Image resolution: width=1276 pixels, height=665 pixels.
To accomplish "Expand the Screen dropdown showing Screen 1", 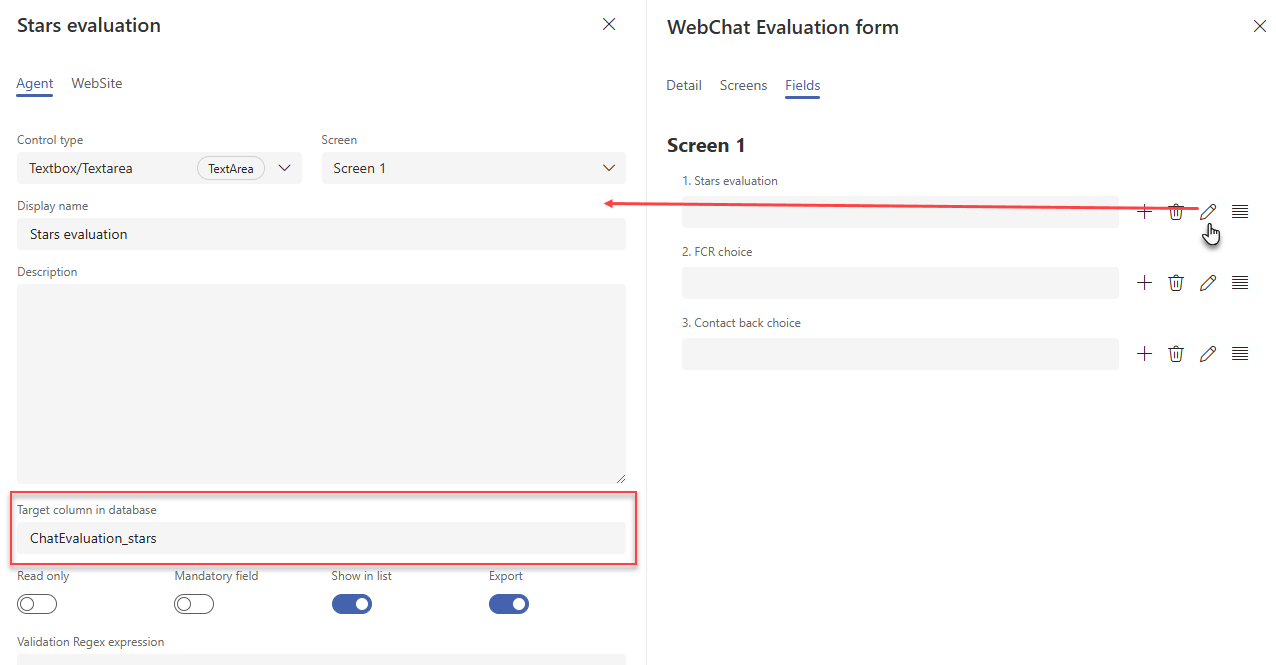I will pos(474,168).
